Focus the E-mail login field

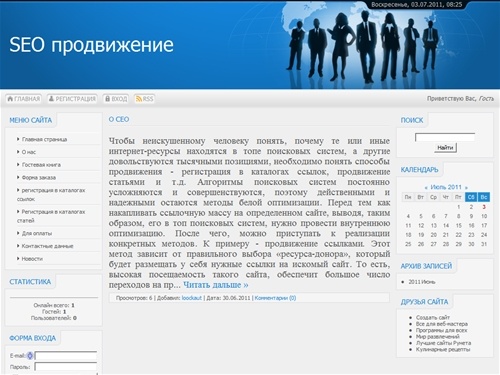tap(66, 356)
